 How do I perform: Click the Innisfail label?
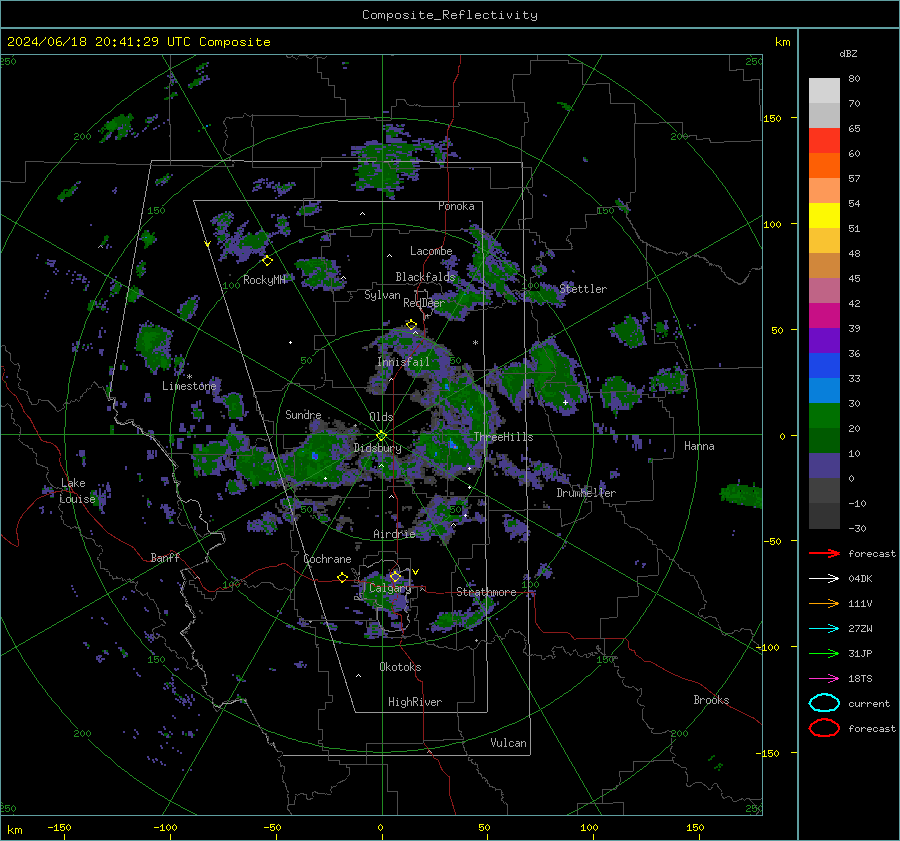404,362
